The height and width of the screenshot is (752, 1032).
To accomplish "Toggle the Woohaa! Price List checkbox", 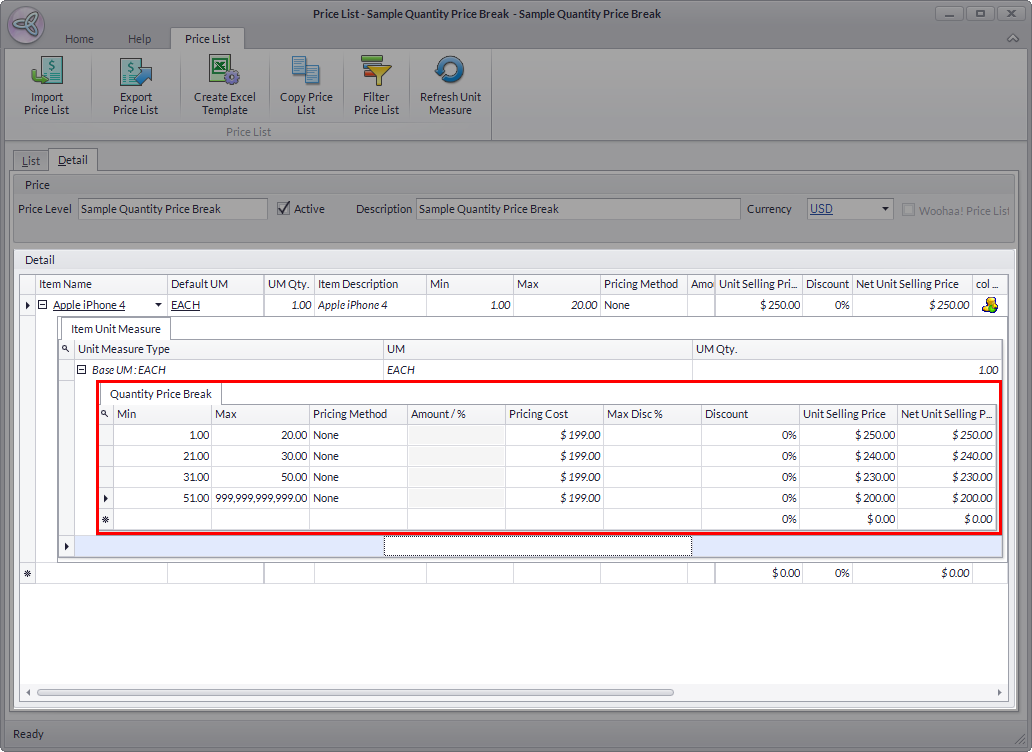I will pos(909,210).
